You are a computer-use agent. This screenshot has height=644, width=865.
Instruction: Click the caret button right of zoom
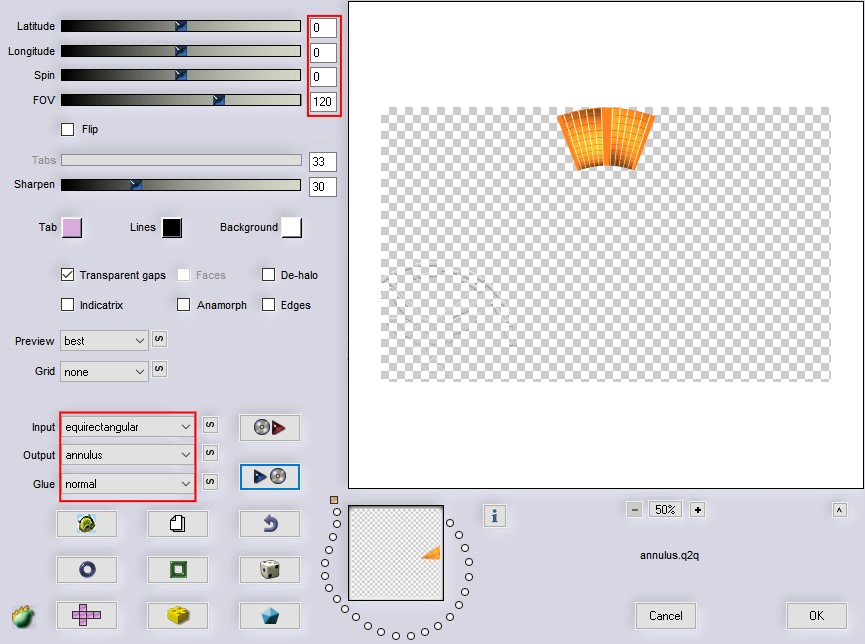pos(839,510)
